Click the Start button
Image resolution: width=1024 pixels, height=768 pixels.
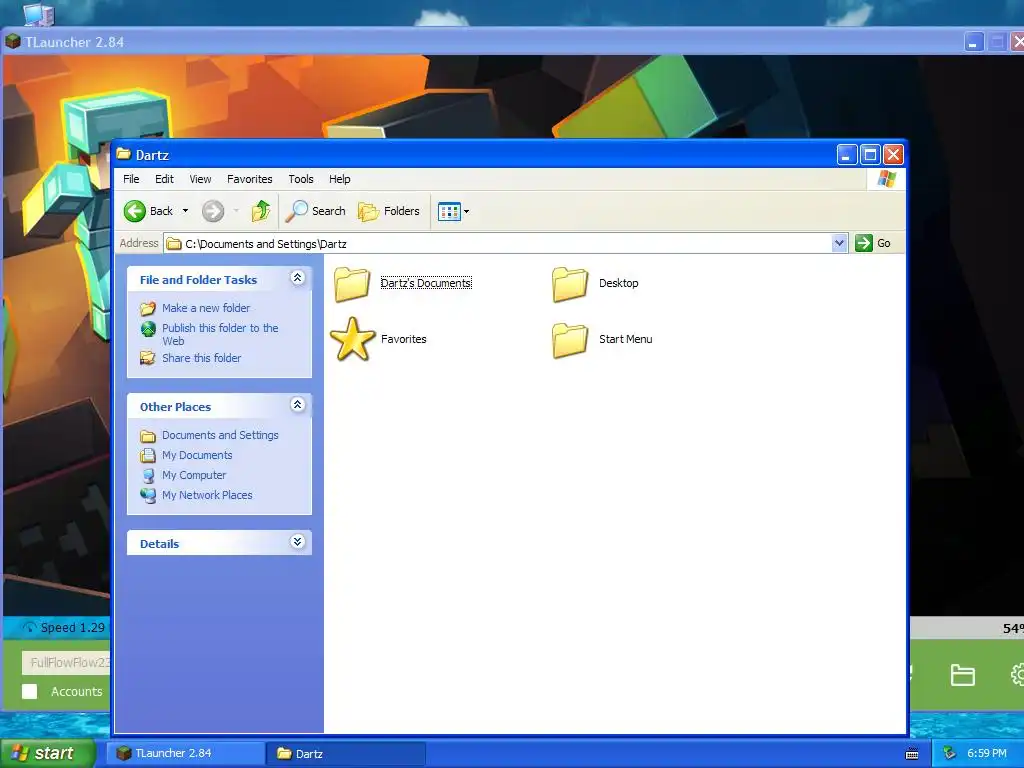coord(48,753)
